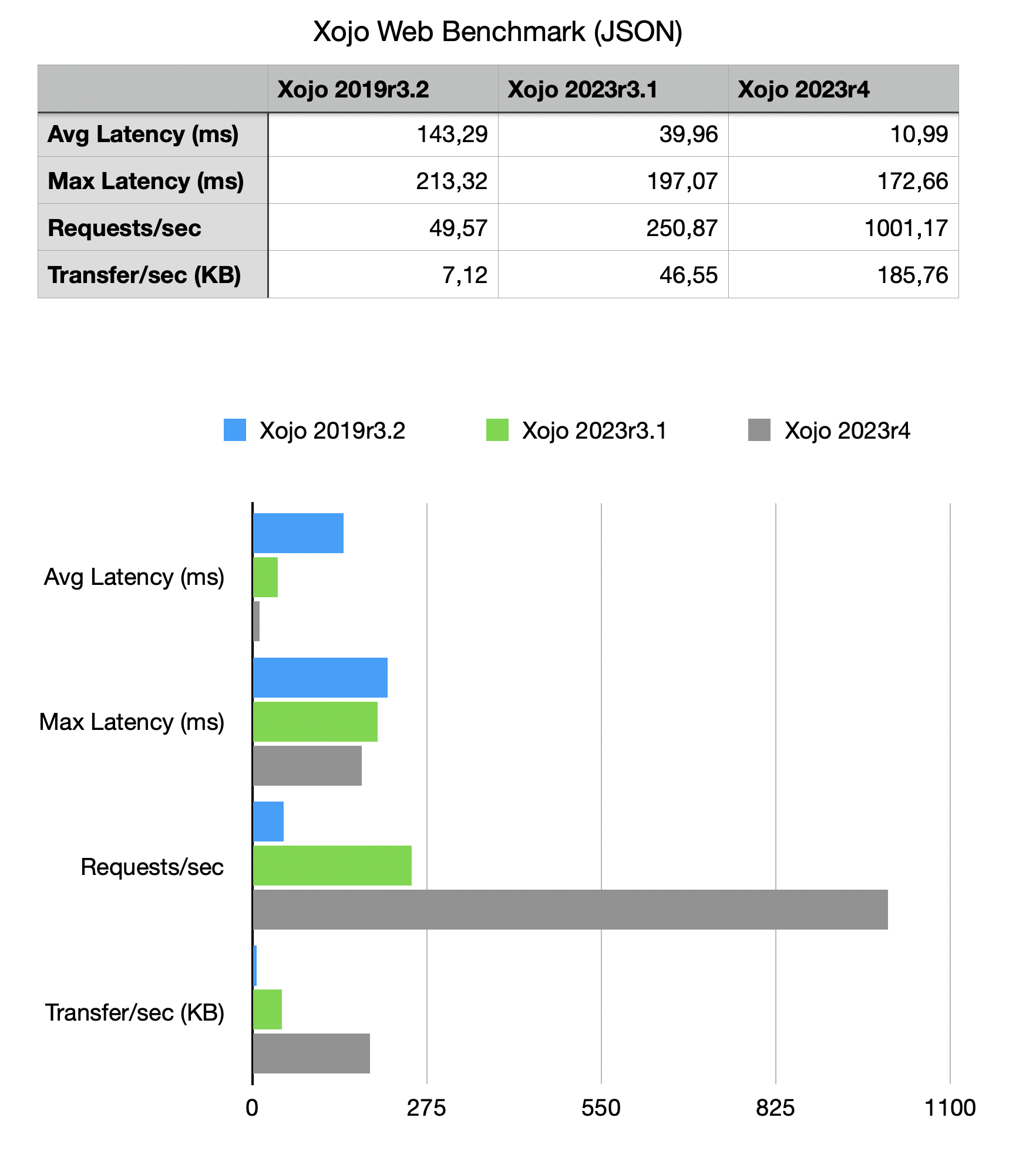Select the table cell with value 172,66
This screenshot has width=1036, height=1158.
843,180
